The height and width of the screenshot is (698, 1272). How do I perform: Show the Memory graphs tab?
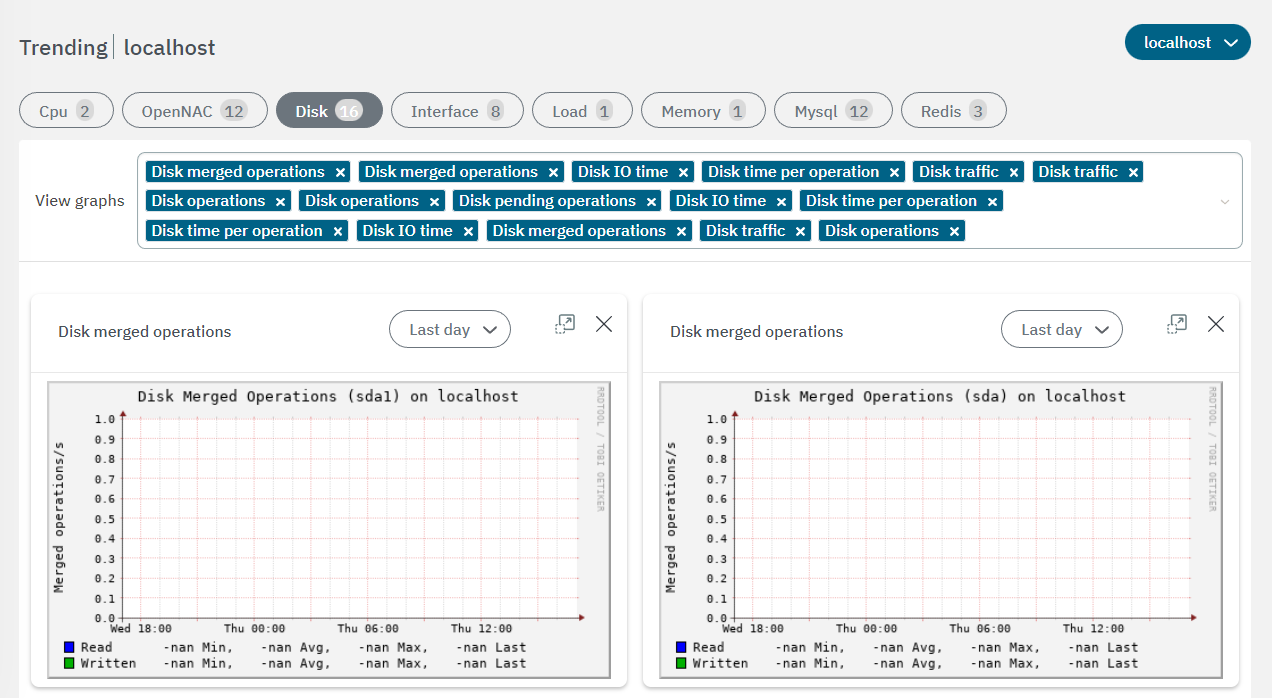click(x=702, y=111)
